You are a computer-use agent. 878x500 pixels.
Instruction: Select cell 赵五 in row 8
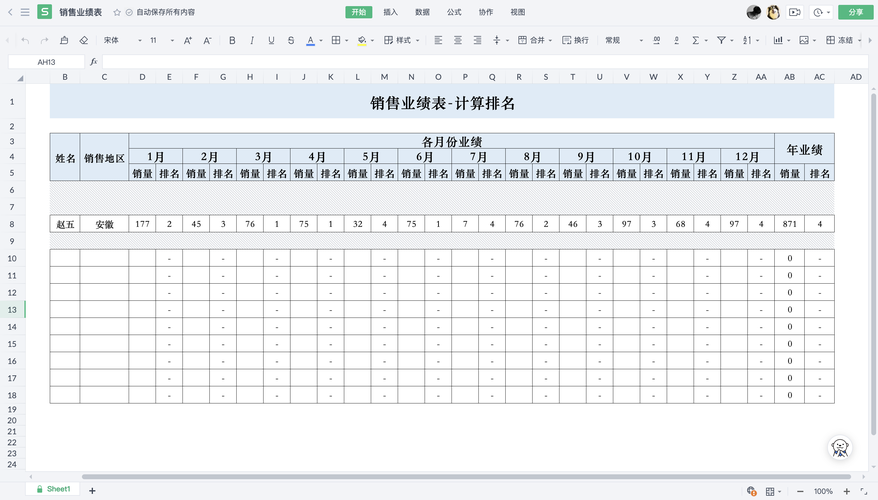(65, 224)
